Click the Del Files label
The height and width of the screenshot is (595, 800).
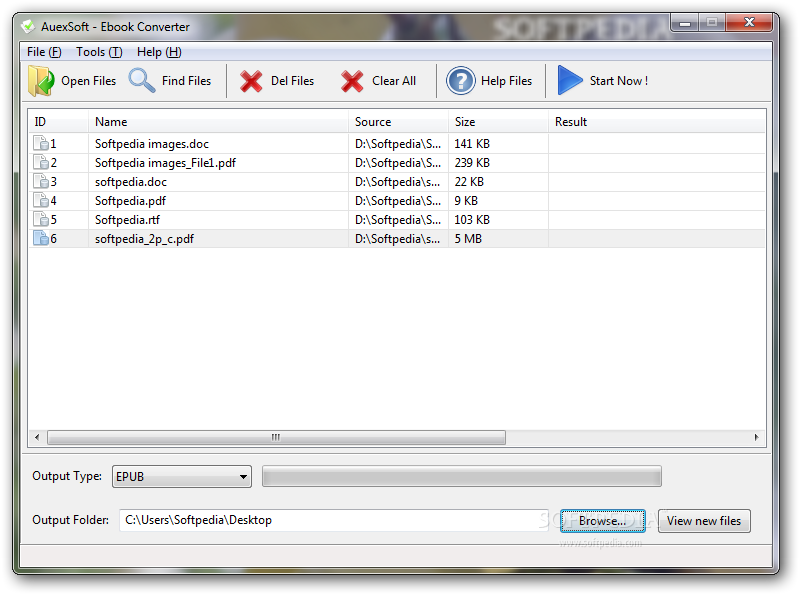click(292, 81)
